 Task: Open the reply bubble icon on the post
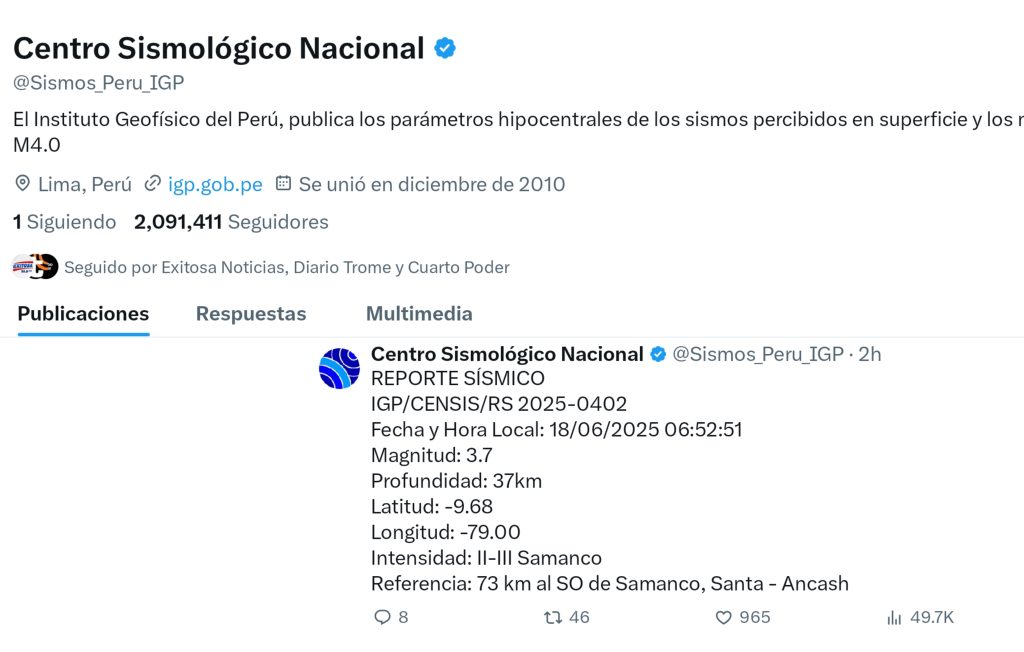382,617
